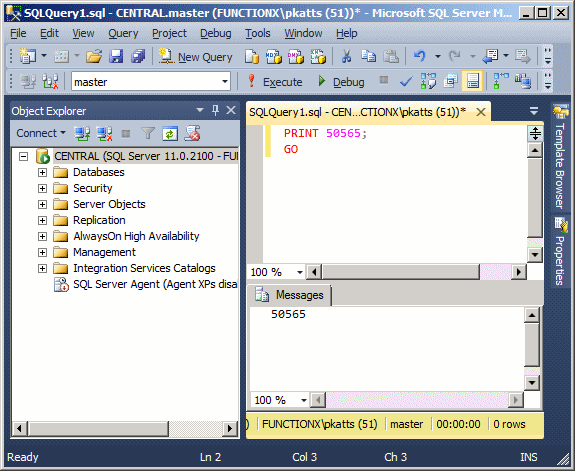Click the Save All icon
Image resolution: width=575 pixels, height=471 pixels.
138,56
